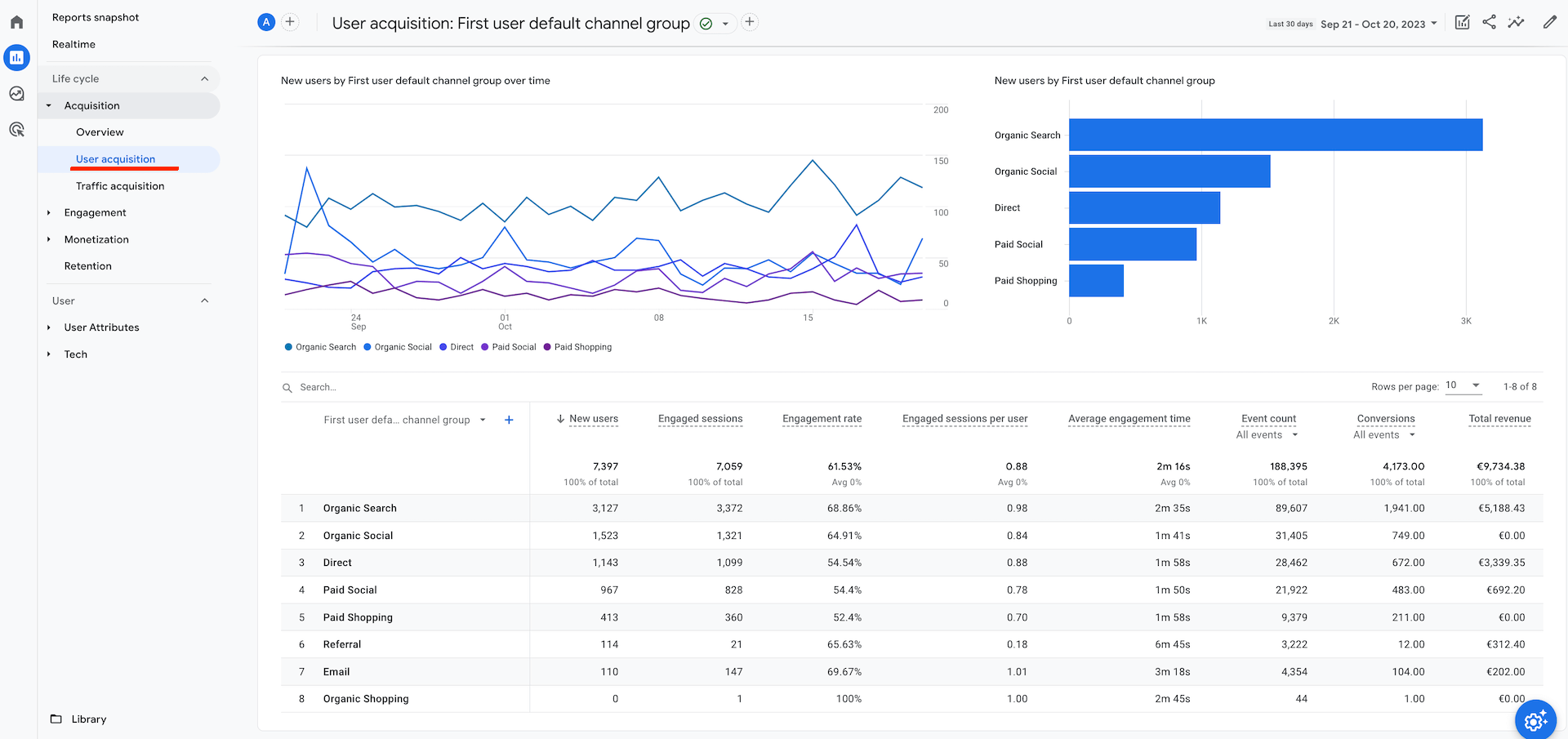Toggle Direct series in chart legend

(x=457, y=347)
